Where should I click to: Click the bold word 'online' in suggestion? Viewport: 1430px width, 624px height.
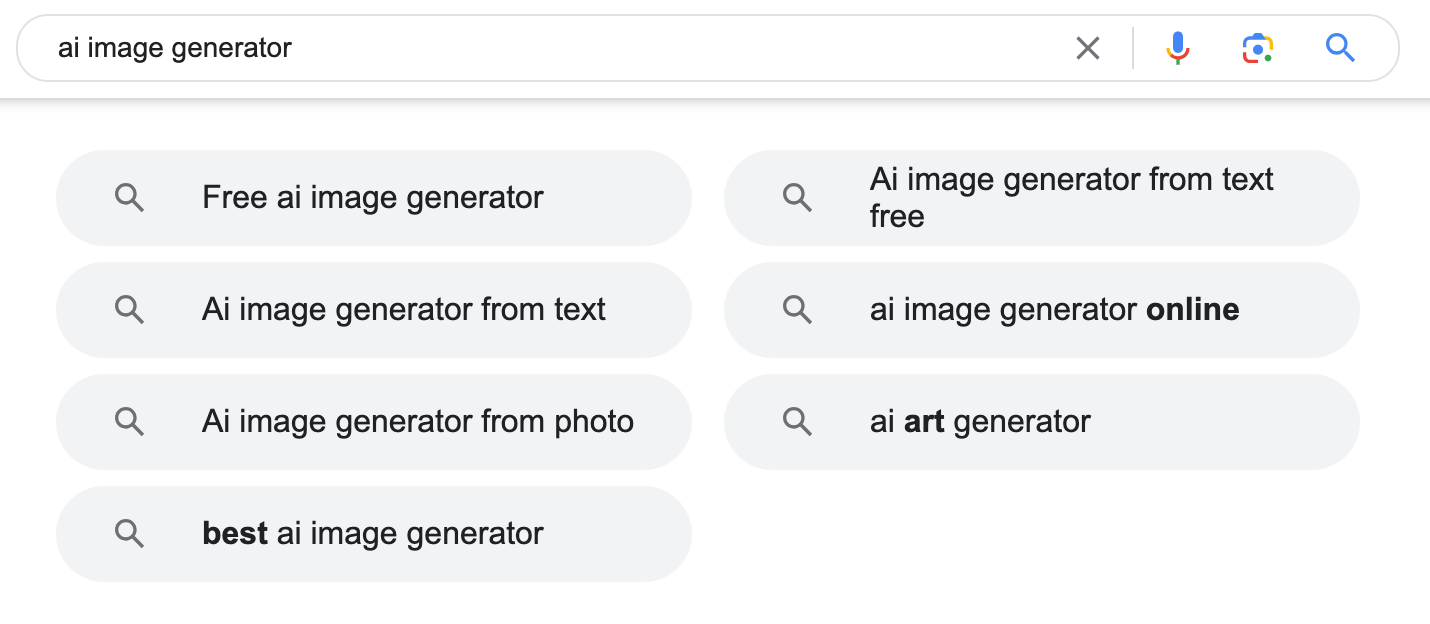pyautogui.click(x=1193, y=310)
